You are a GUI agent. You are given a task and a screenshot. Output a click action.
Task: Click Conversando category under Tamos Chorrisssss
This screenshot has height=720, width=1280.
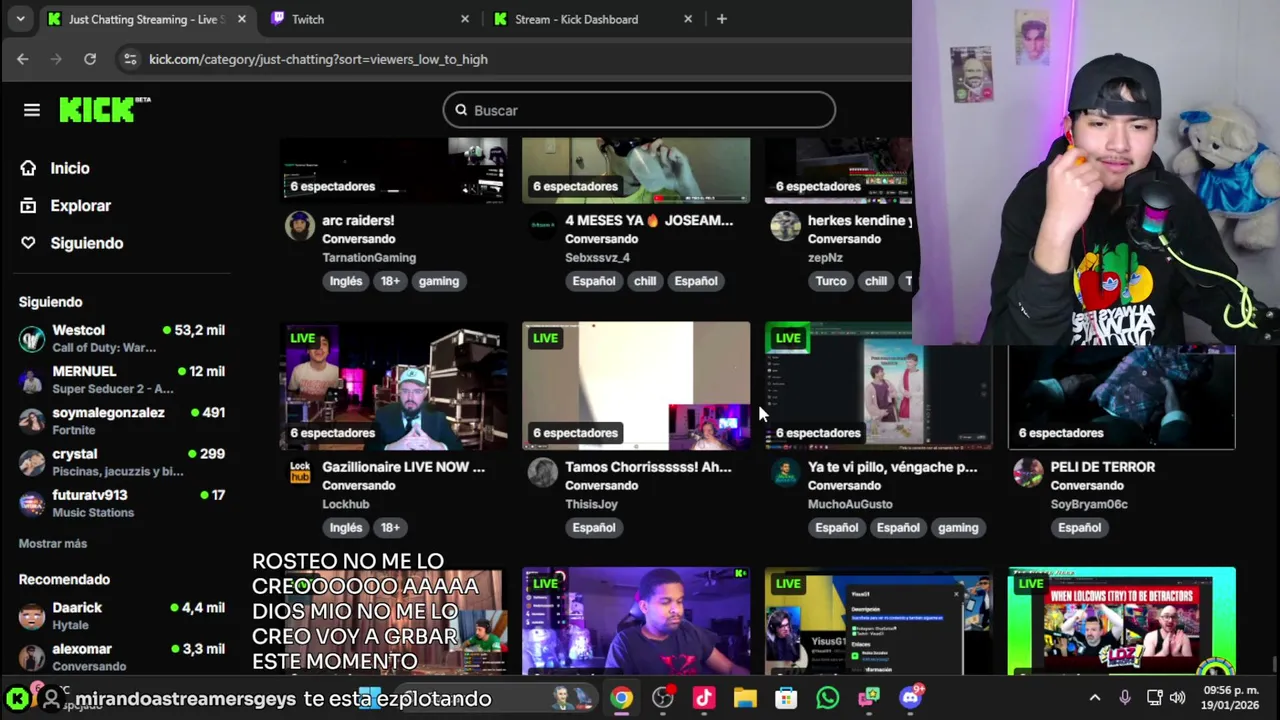[601, 486]
